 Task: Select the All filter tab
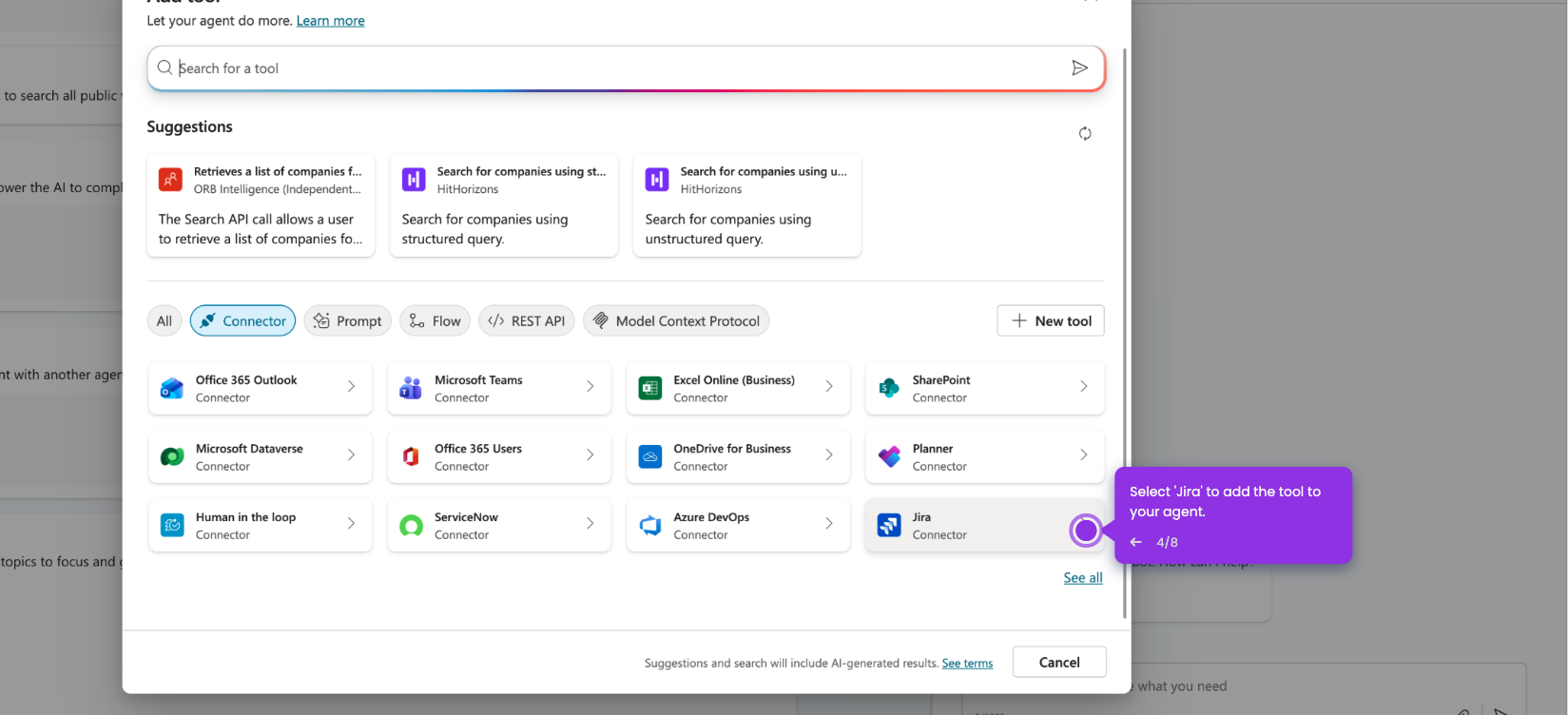tap(165, 320)
